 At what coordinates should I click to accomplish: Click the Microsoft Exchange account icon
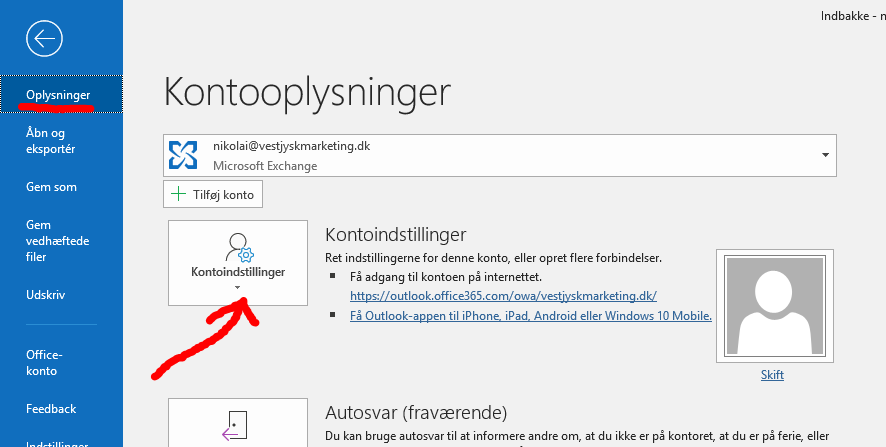click(183, 154)
